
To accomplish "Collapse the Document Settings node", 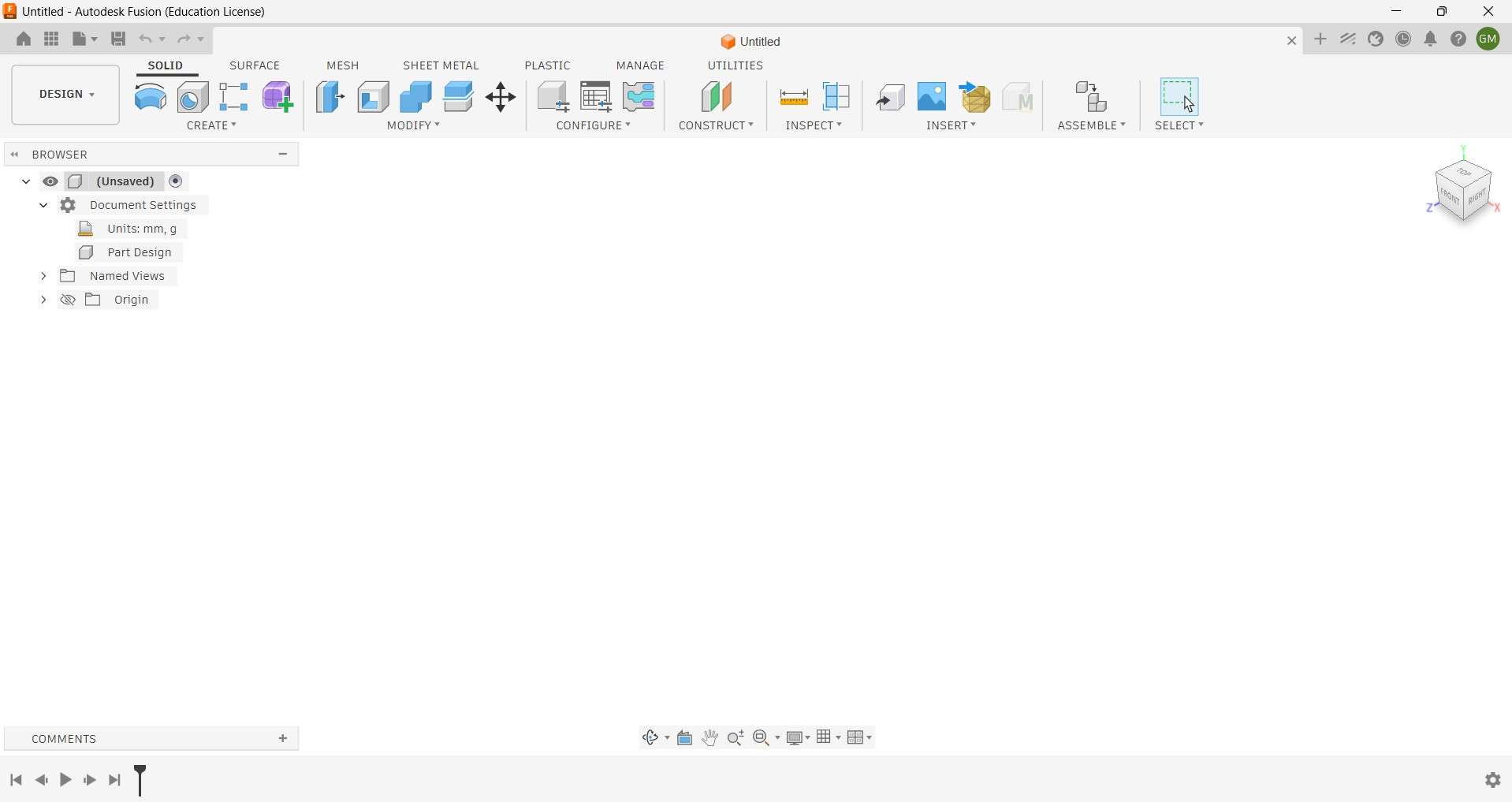I will (x=43, y=206).
